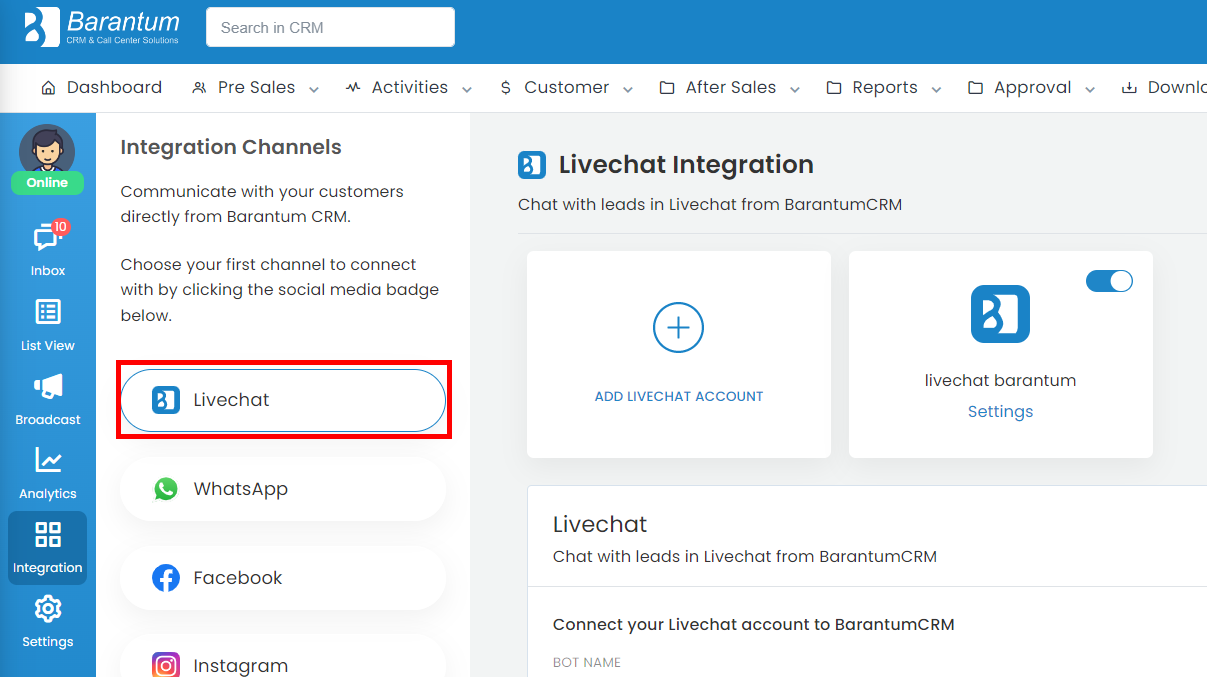Expand the After Sales dropdown chevron
1207x677 pixels.
click(x=795, y=89)
